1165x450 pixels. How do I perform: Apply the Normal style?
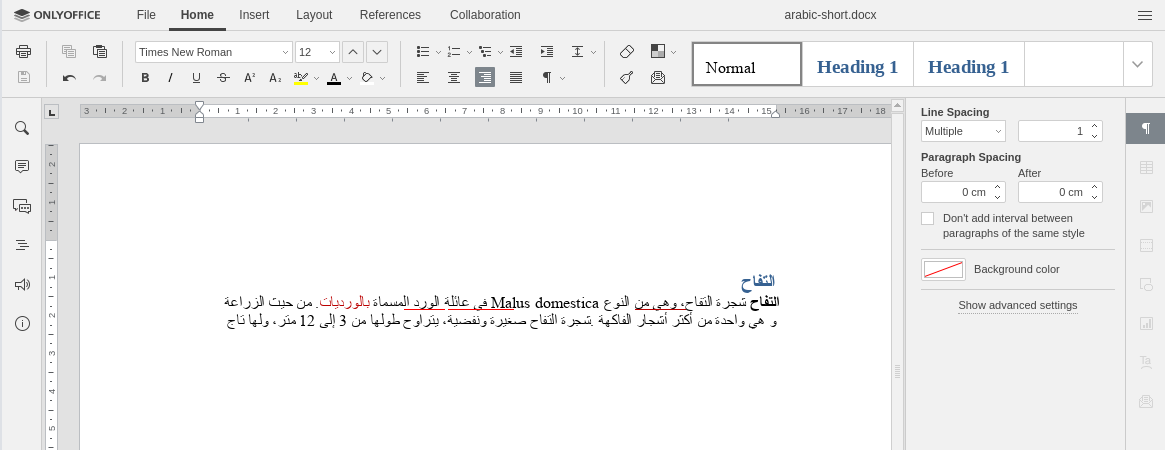tap(747, 64)
